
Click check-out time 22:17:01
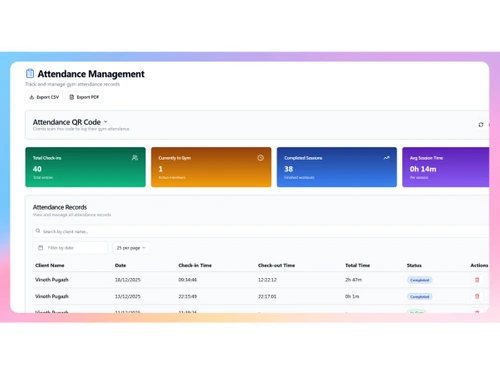(267, 296)
